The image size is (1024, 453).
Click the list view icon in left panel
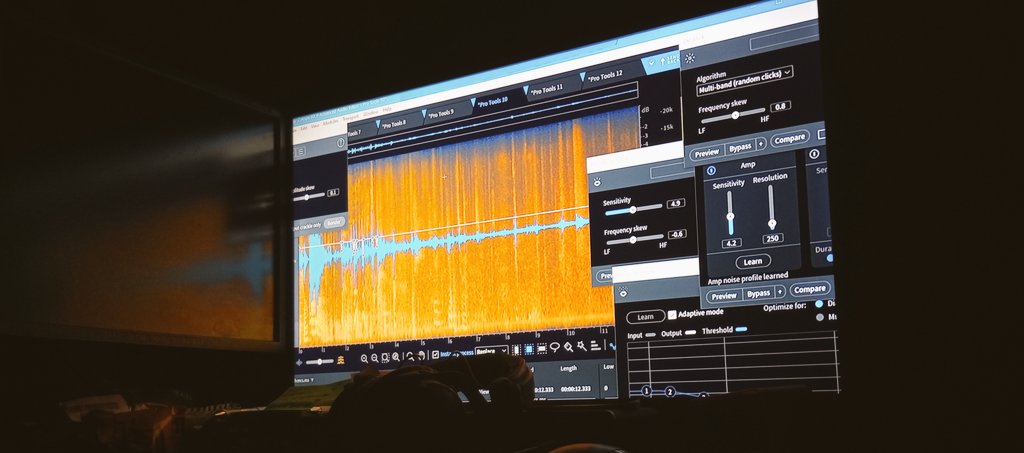tap(300, 151)
